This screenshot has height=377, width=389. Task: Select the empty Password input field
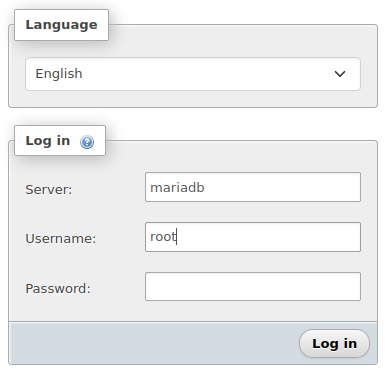(x=253, y=287)
